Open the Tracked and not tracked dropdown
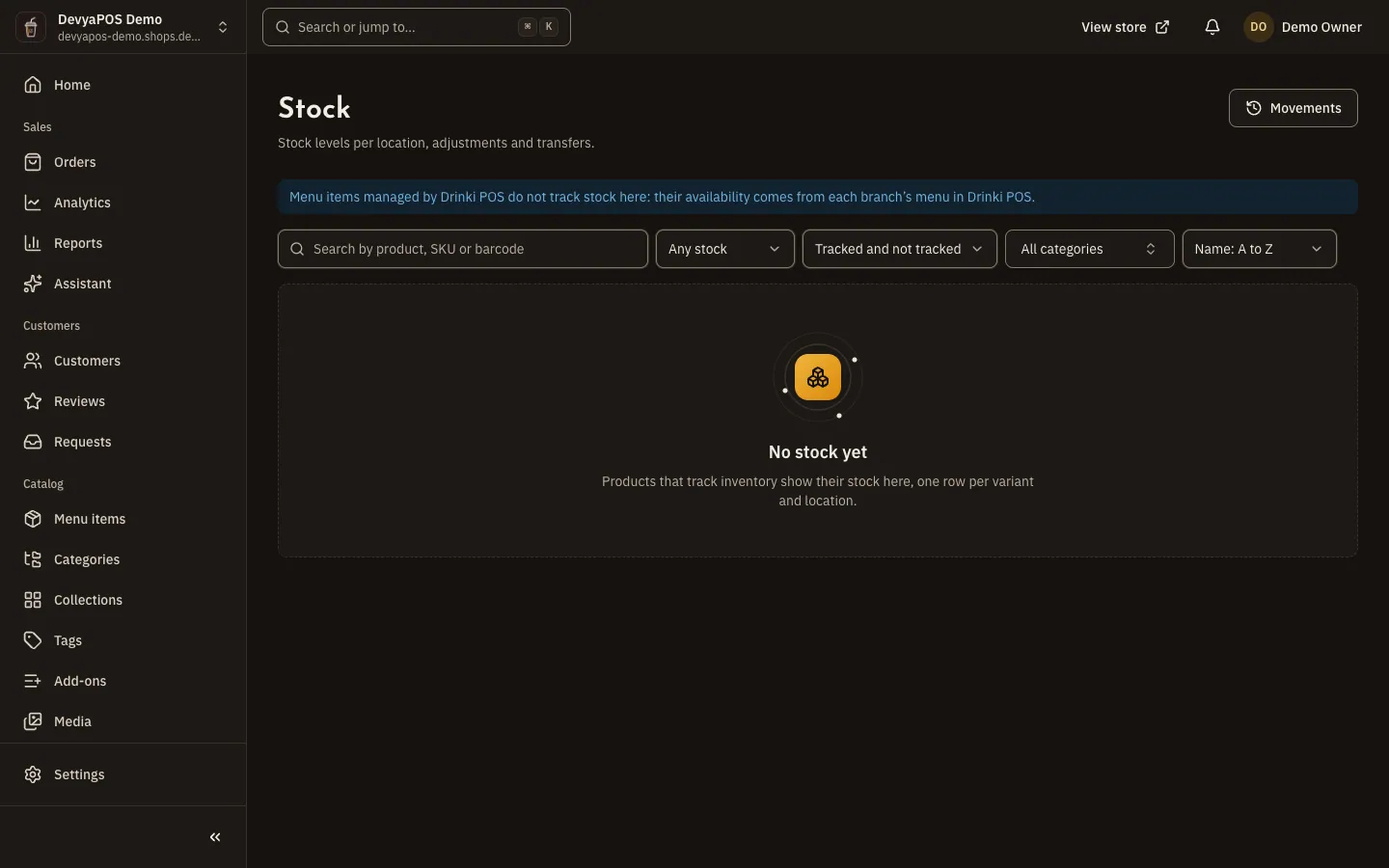Image resolution: width=1389 pixels, height=868 pixels. click(x=900, y=249)
